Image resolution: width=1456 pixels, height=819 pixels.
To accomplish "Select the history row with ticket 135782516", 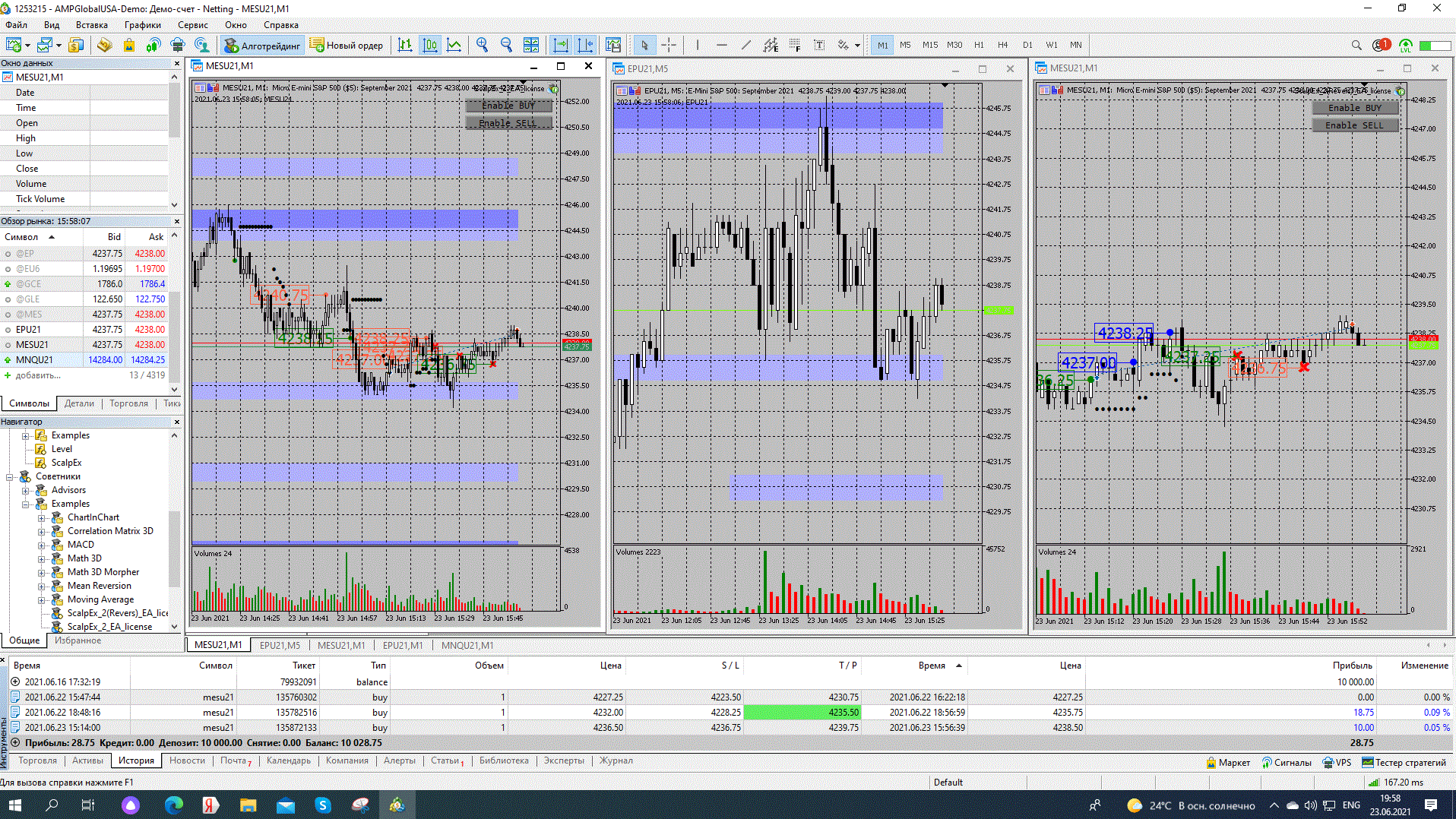I will (x=730, y=713).
